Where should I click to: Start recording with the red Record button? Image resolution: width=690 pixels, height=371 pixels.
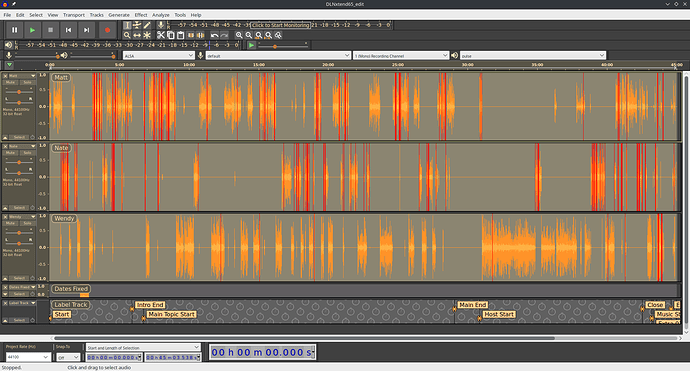pyautogui.click(x=107, y=30)
